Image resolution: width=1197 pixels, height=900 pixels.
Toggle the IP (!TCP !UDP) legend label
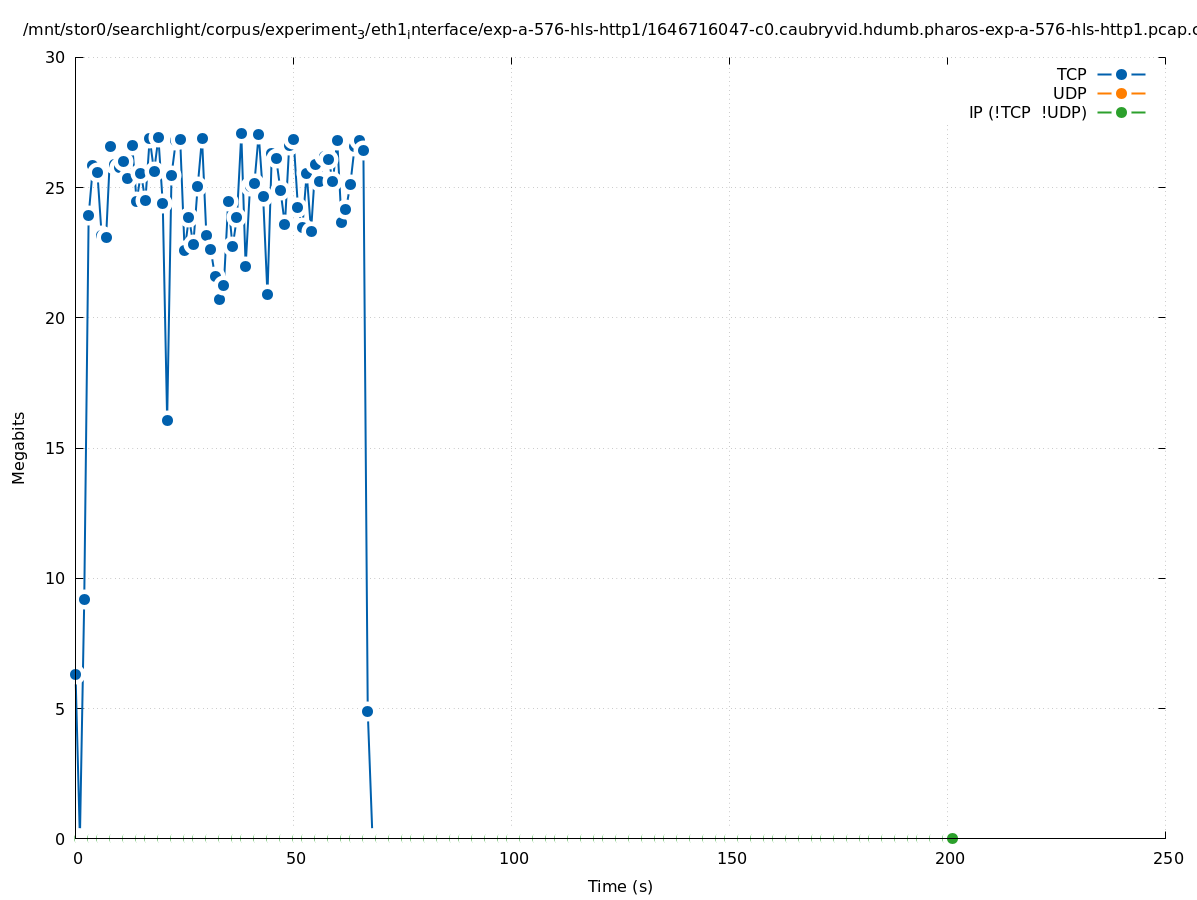point(1027,113)
